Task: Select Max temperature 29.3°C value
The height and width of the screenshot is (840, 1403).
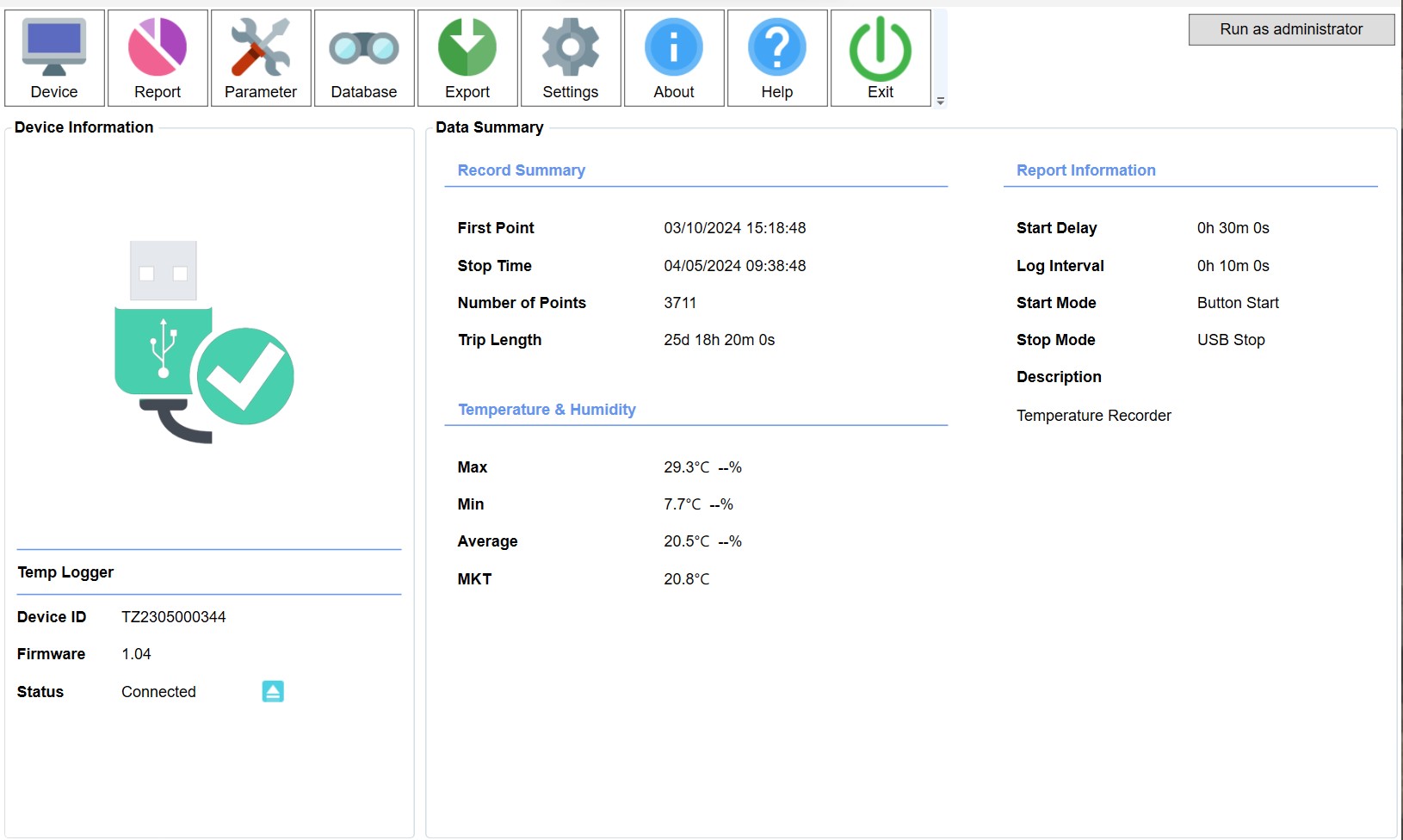Action: click(x=687, y=467)
